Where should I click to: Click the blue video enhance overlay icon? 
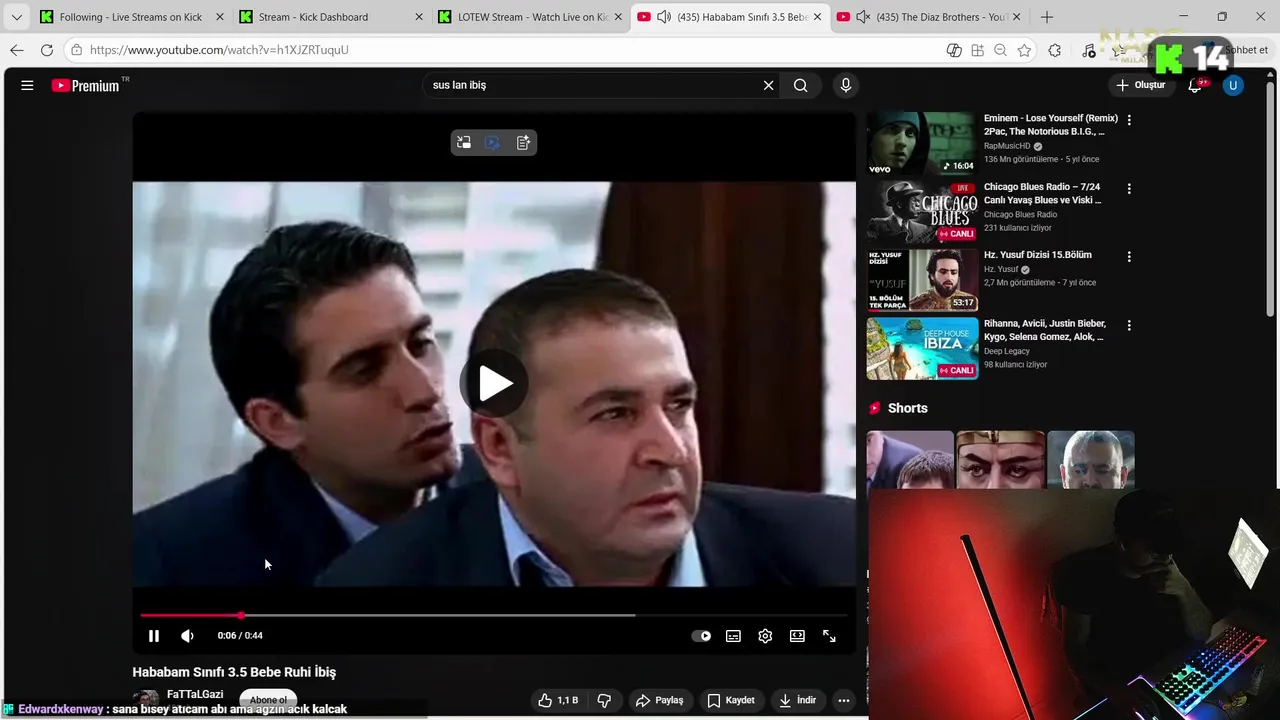[x=493, y=143]
